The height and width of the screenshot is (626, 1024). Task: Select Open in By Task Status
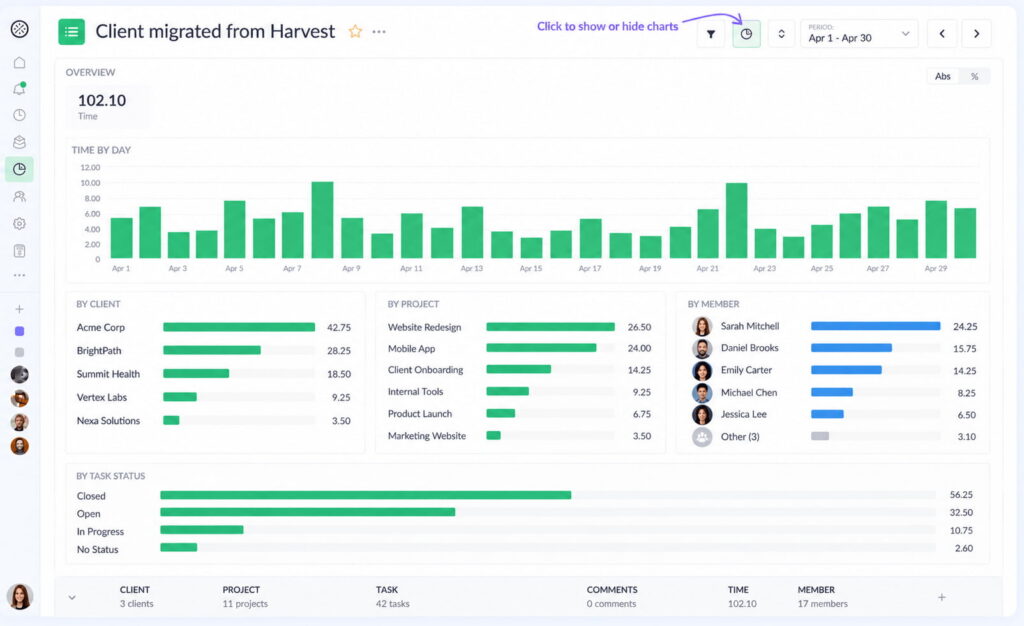pos(525,513)
